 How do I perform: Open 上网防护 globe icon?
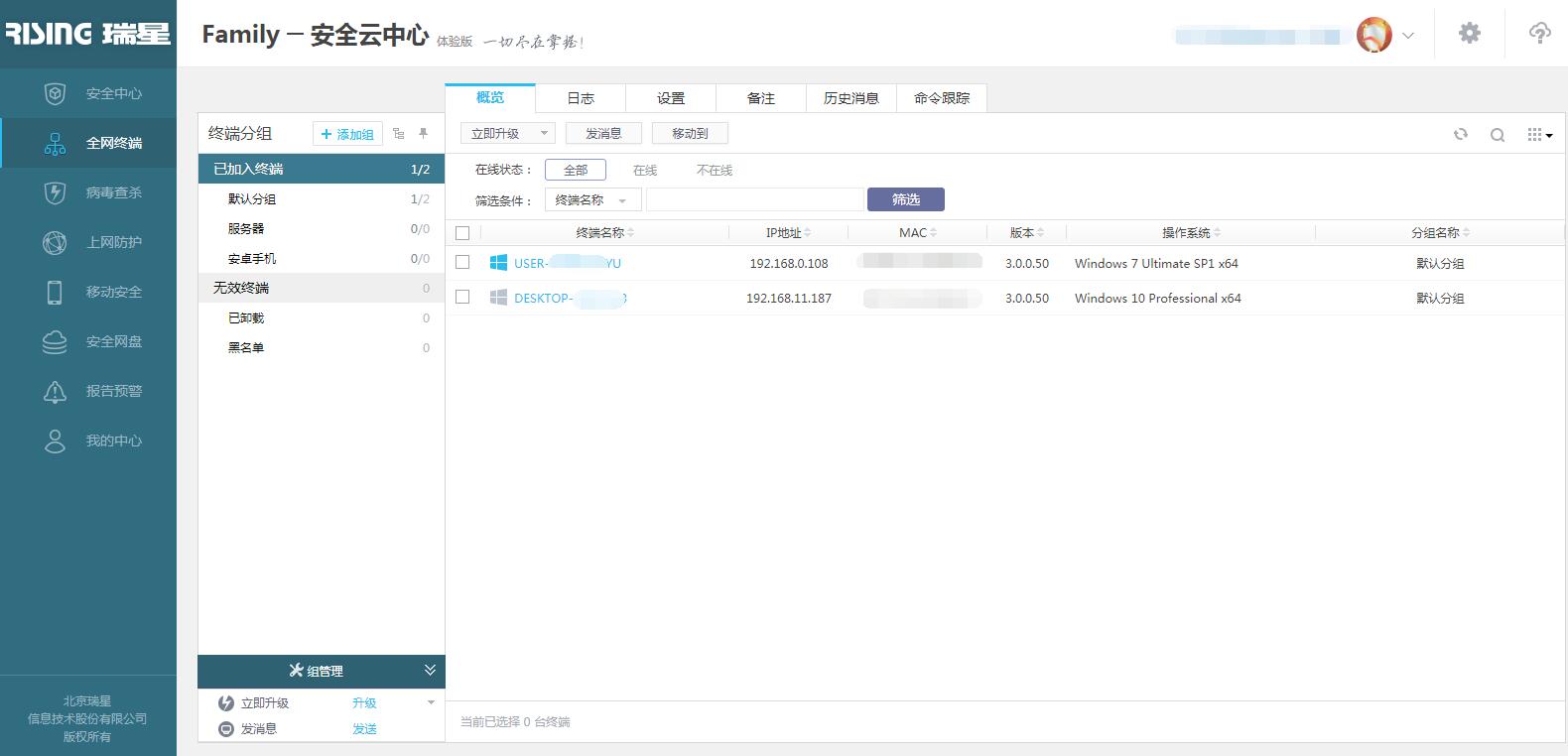coord(55,242)
